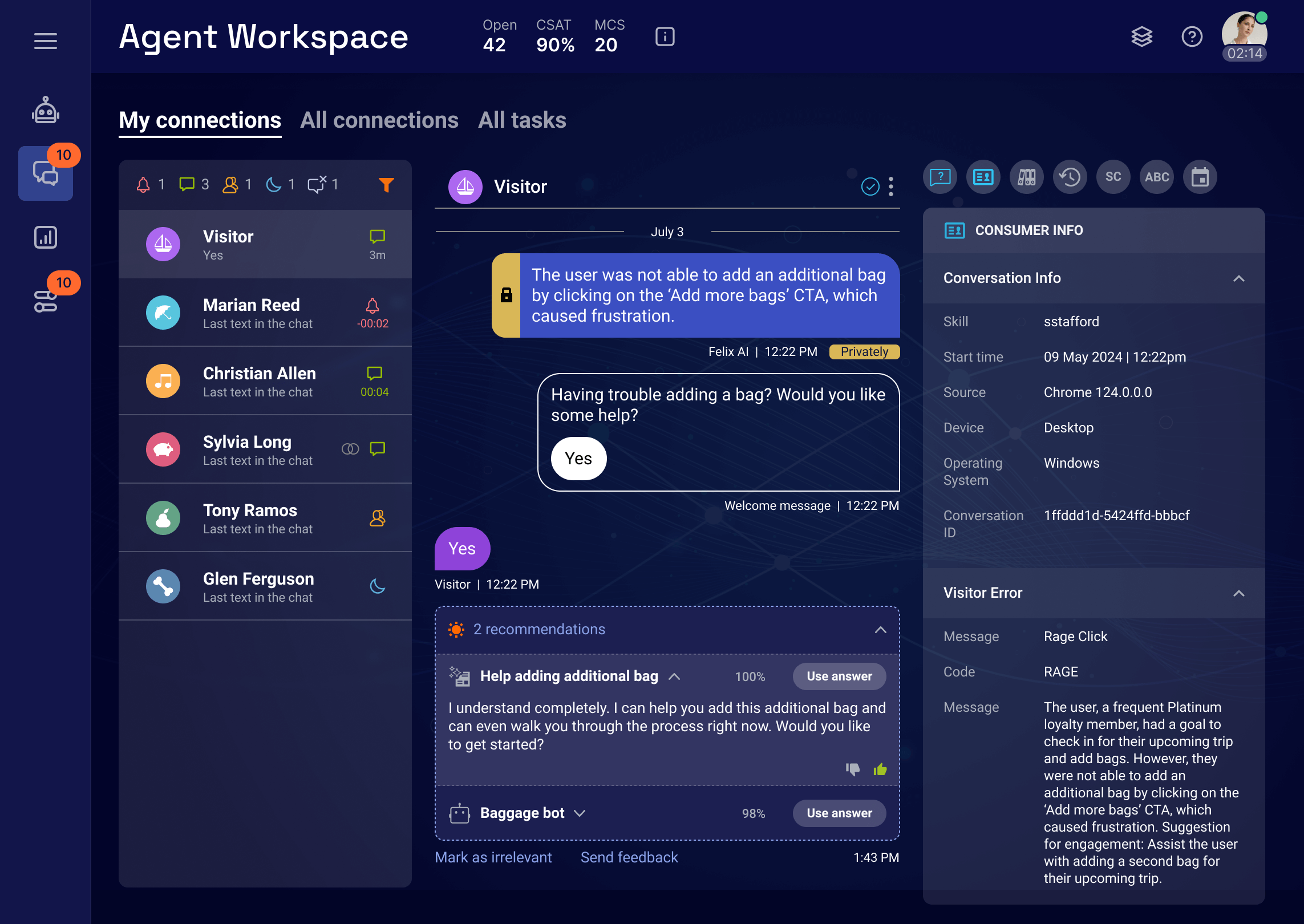The width and height of the screenshot is (1304, 924).
Task: Use answer for Help adding additional bag
Action: [x=839, y=676]
